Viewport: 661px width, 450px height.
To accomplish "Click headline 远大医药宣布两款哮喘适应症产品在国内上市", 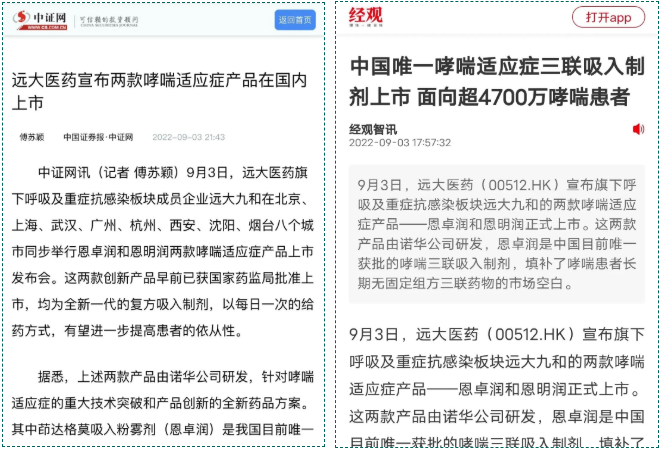I will [159, 92].
